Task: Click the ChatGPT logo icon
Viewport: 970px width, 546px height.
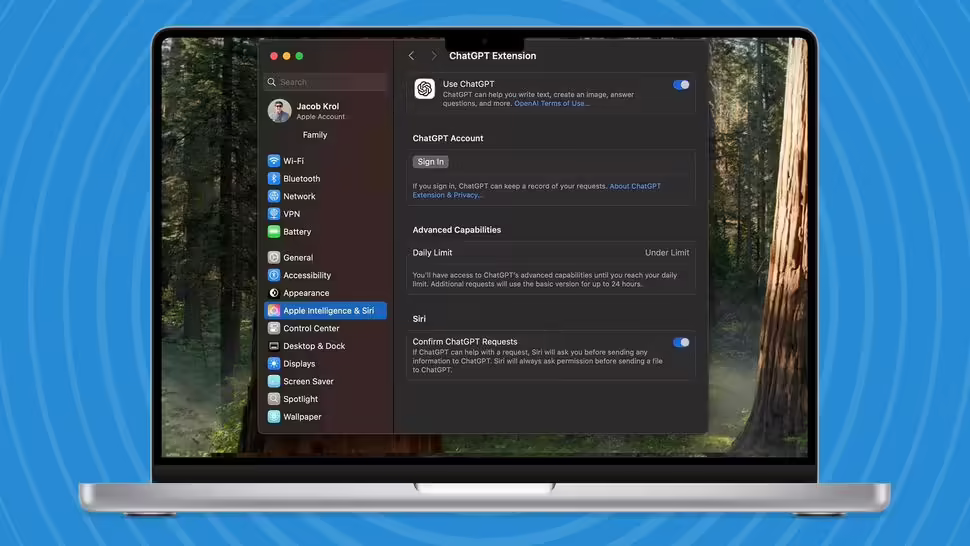Action: coord(424,89)
